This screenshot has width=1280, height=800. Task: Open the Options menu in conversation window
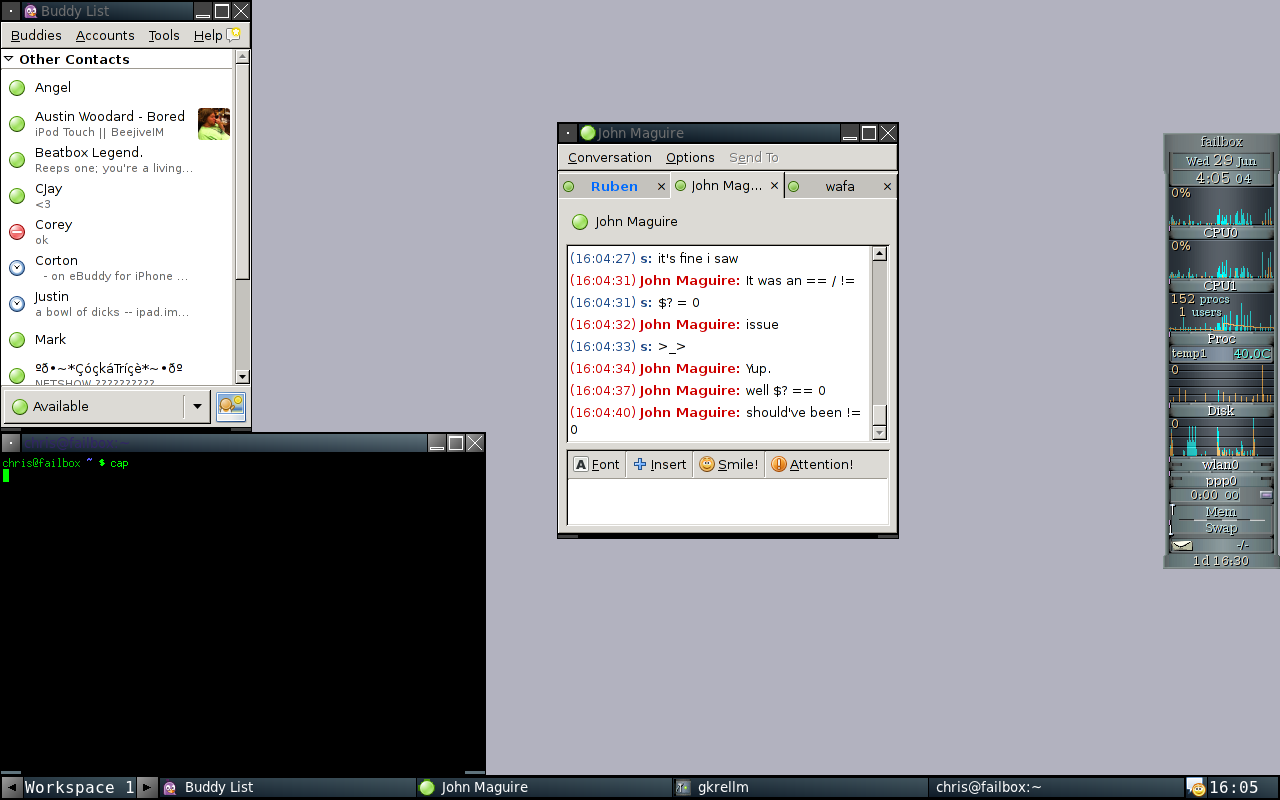click(690, 158)
